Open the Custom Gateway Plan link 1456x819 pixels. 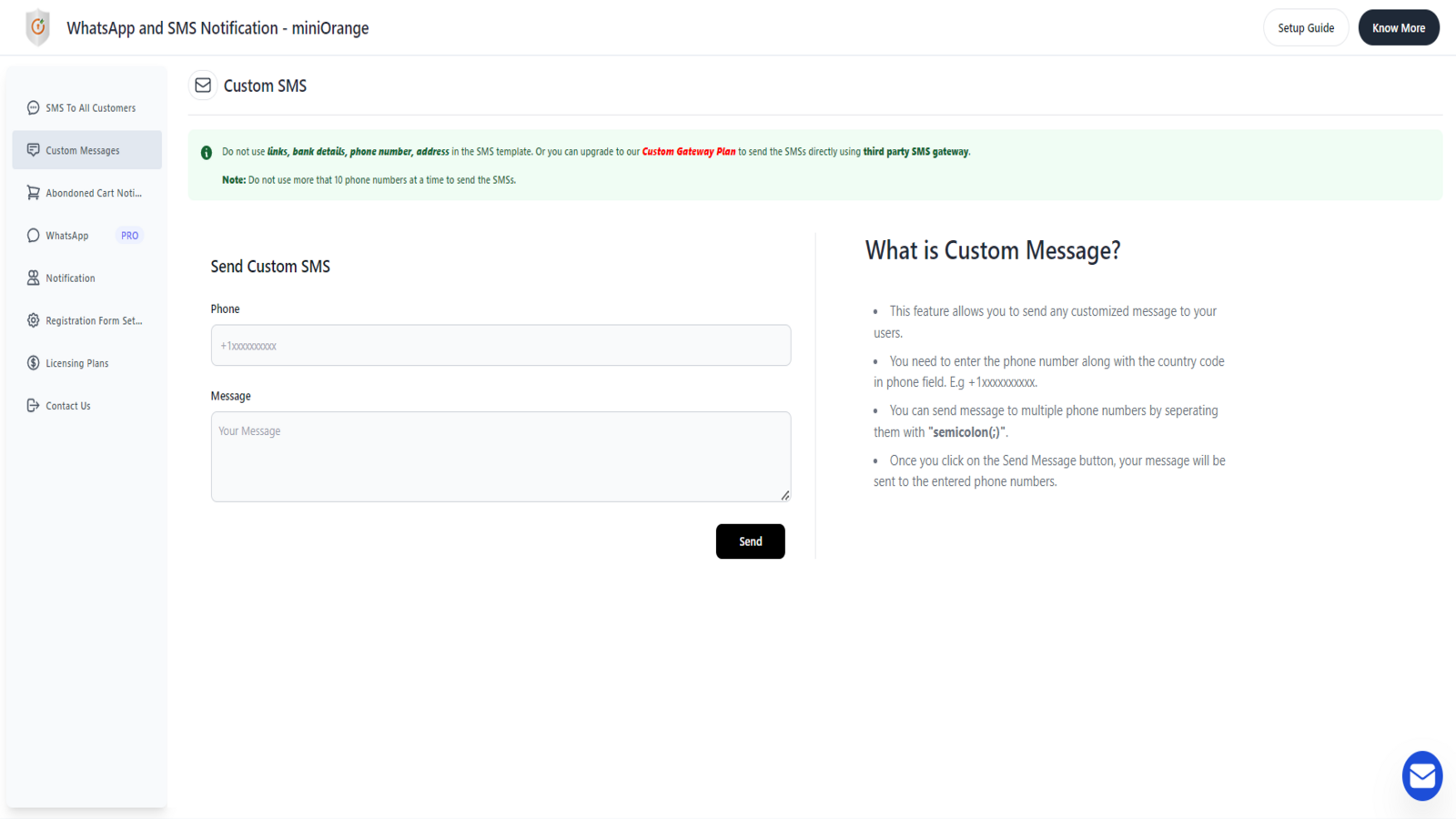coord(689,151)
